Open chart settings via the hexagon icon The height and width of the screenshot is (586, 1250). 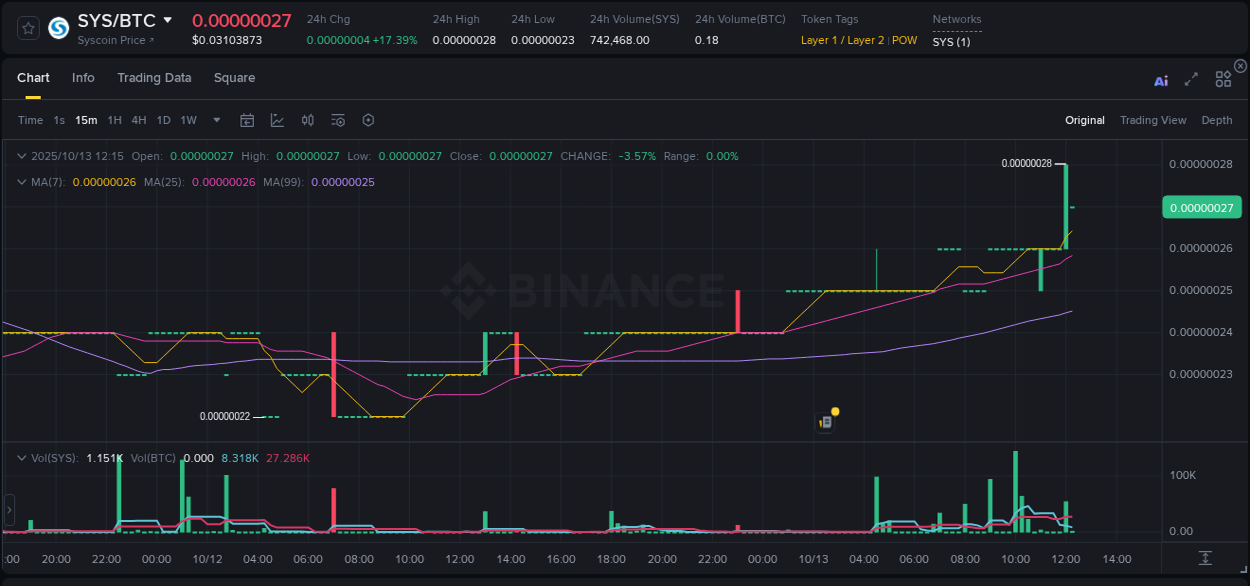coord(368,120)
